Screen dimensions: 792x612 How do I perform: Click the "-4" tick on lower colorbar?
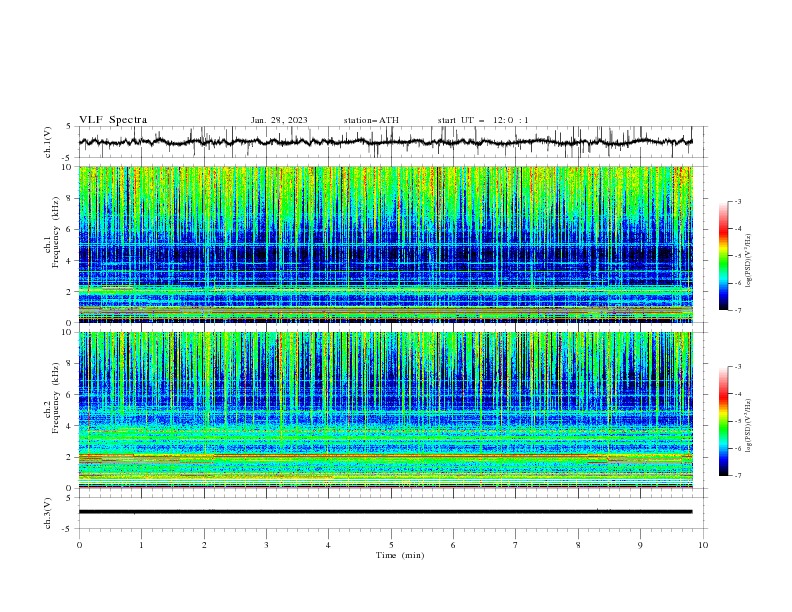(738, 394)
